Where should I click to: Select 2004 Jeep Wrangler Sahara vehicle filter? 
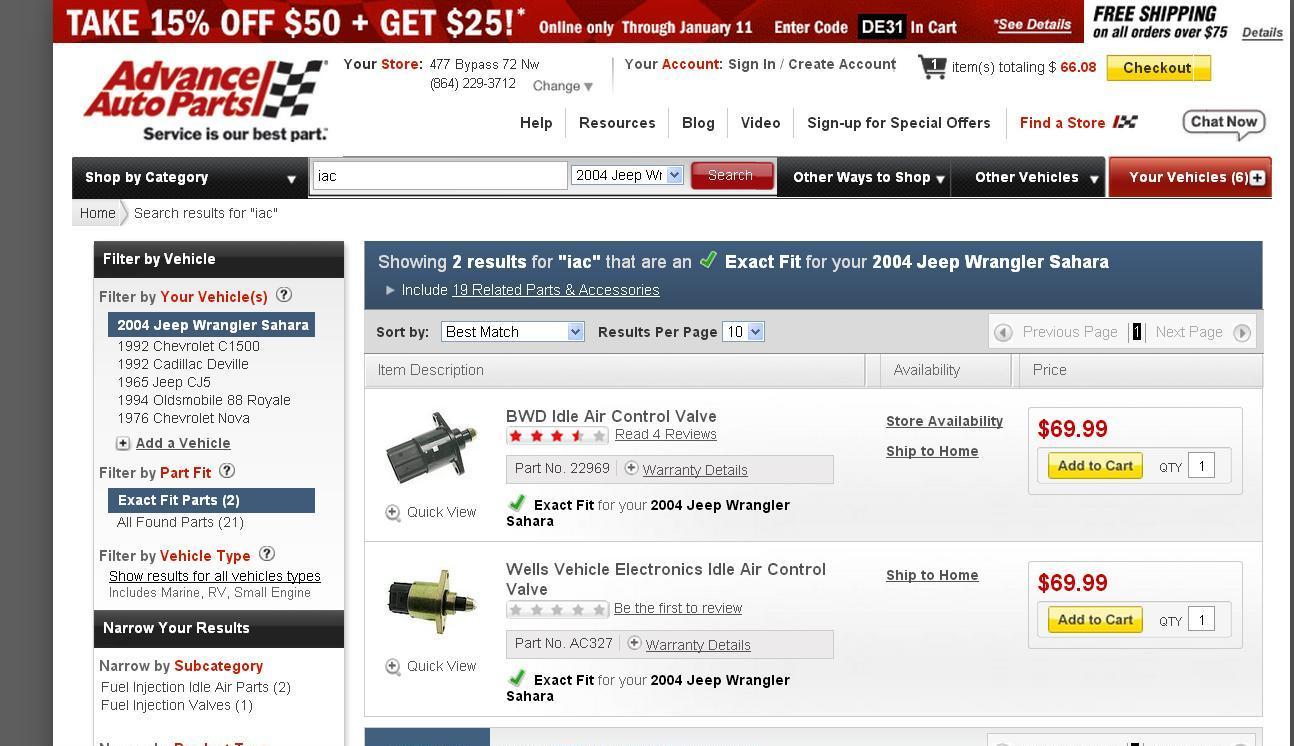tap(212, 325)
